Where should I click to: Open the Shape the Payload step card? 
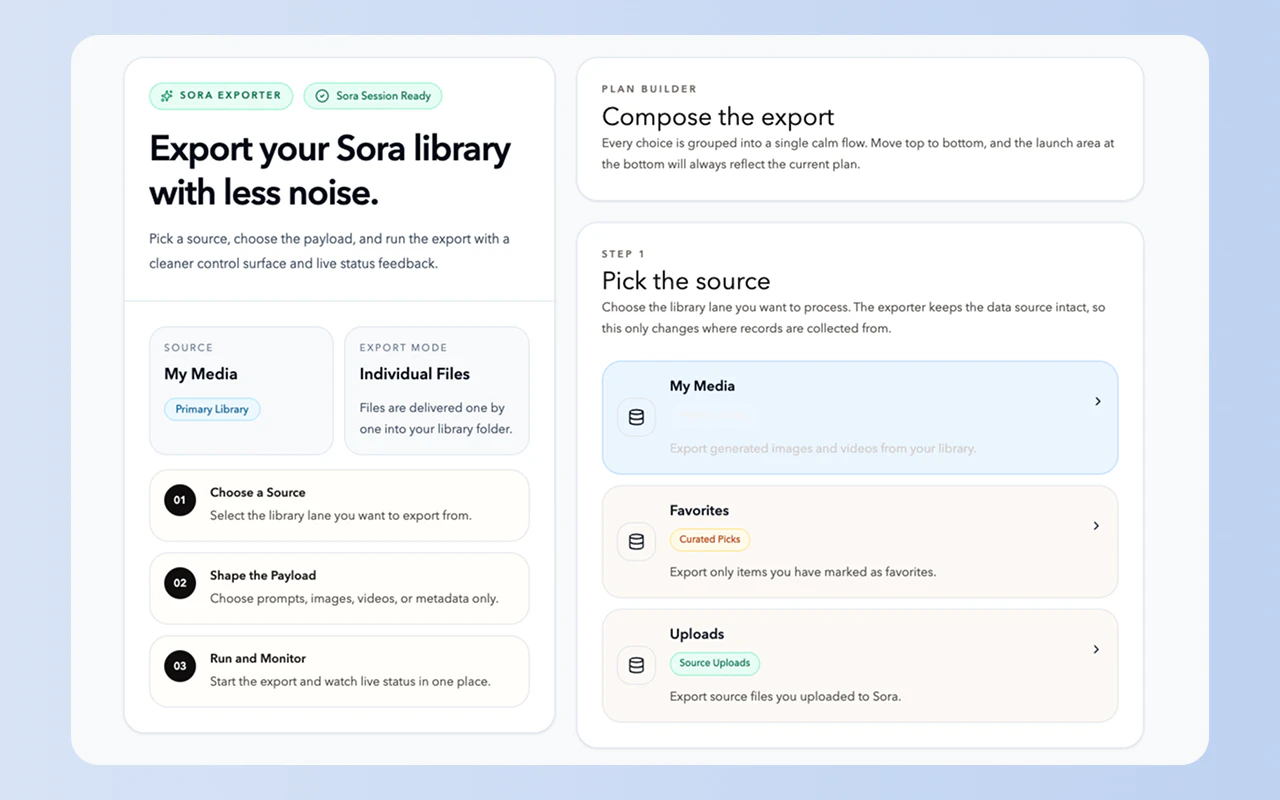click(339, 588)
